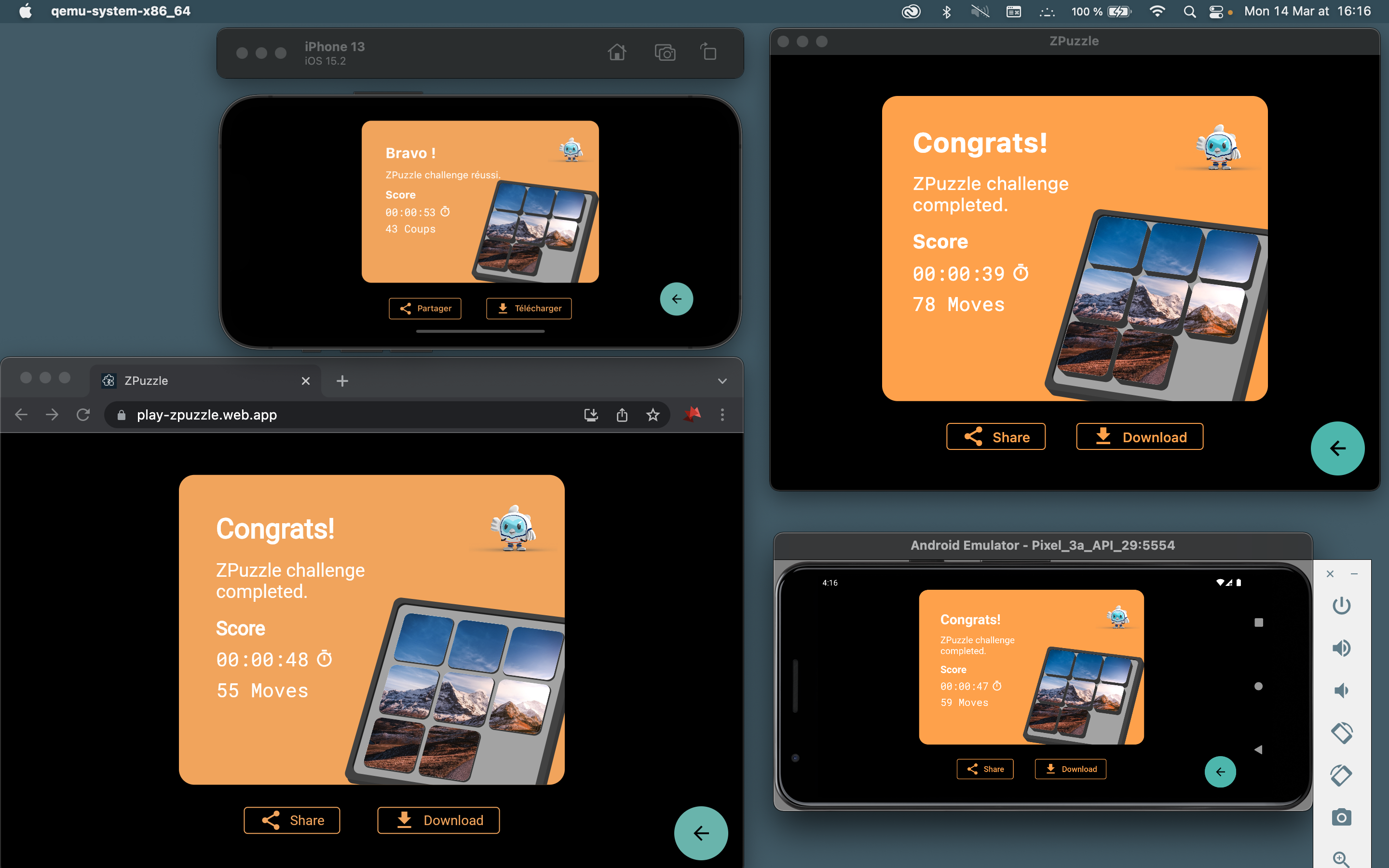Raise the Android emulator volume
Screen dimensions: 1389x868
[x=1341, y=648]
